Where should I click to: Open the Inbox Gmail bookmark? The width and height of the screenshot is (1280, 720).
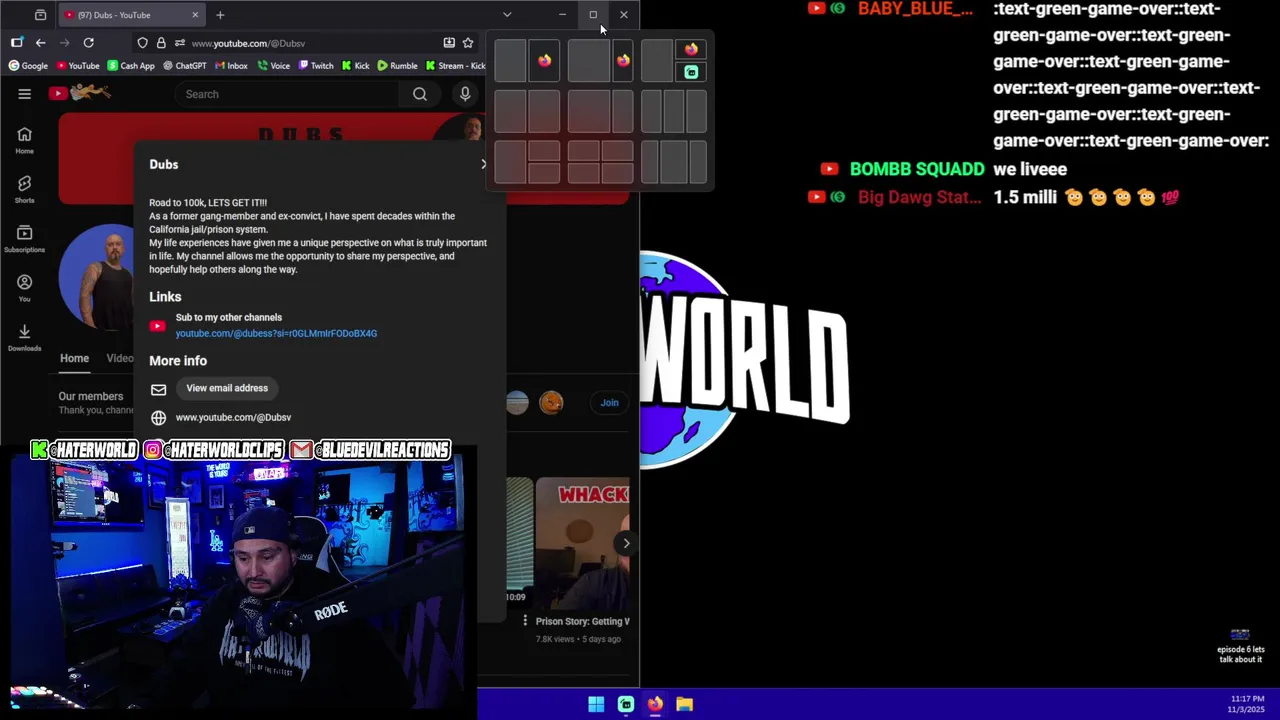[231, 66]
